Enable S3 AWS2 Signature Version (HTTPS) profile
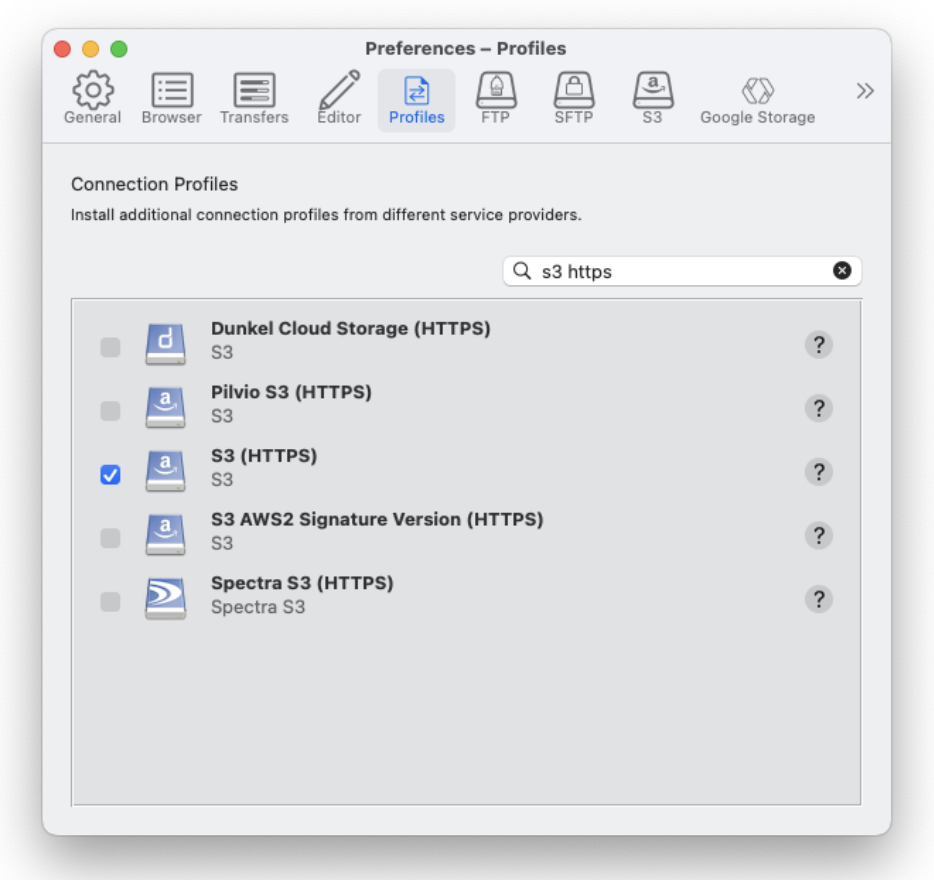 (x=110, y=539)
